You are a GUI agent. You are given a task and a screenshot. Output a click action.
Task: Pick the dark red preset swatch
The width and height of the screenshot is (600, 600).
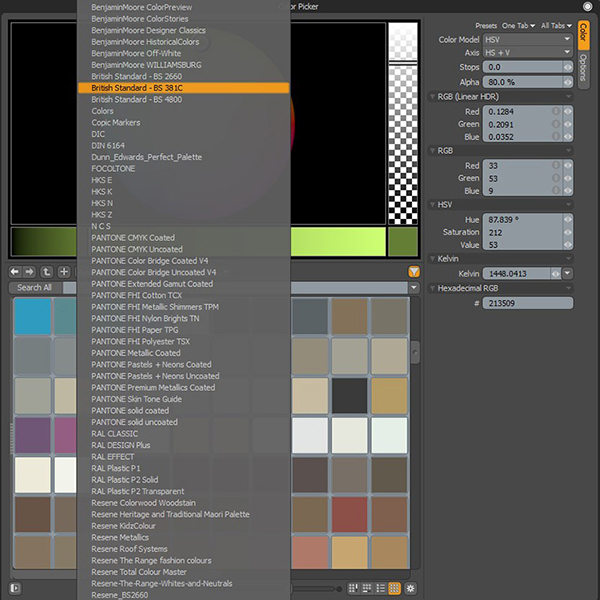pyautogui.click(x=349, y=514)
